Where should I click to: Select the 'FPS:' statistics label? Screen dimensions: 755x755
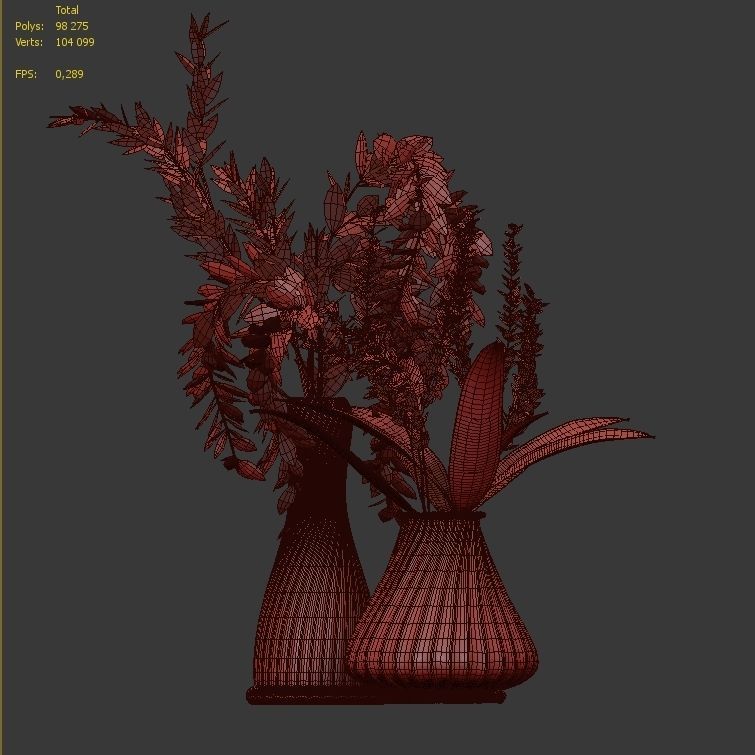point(26,74)
